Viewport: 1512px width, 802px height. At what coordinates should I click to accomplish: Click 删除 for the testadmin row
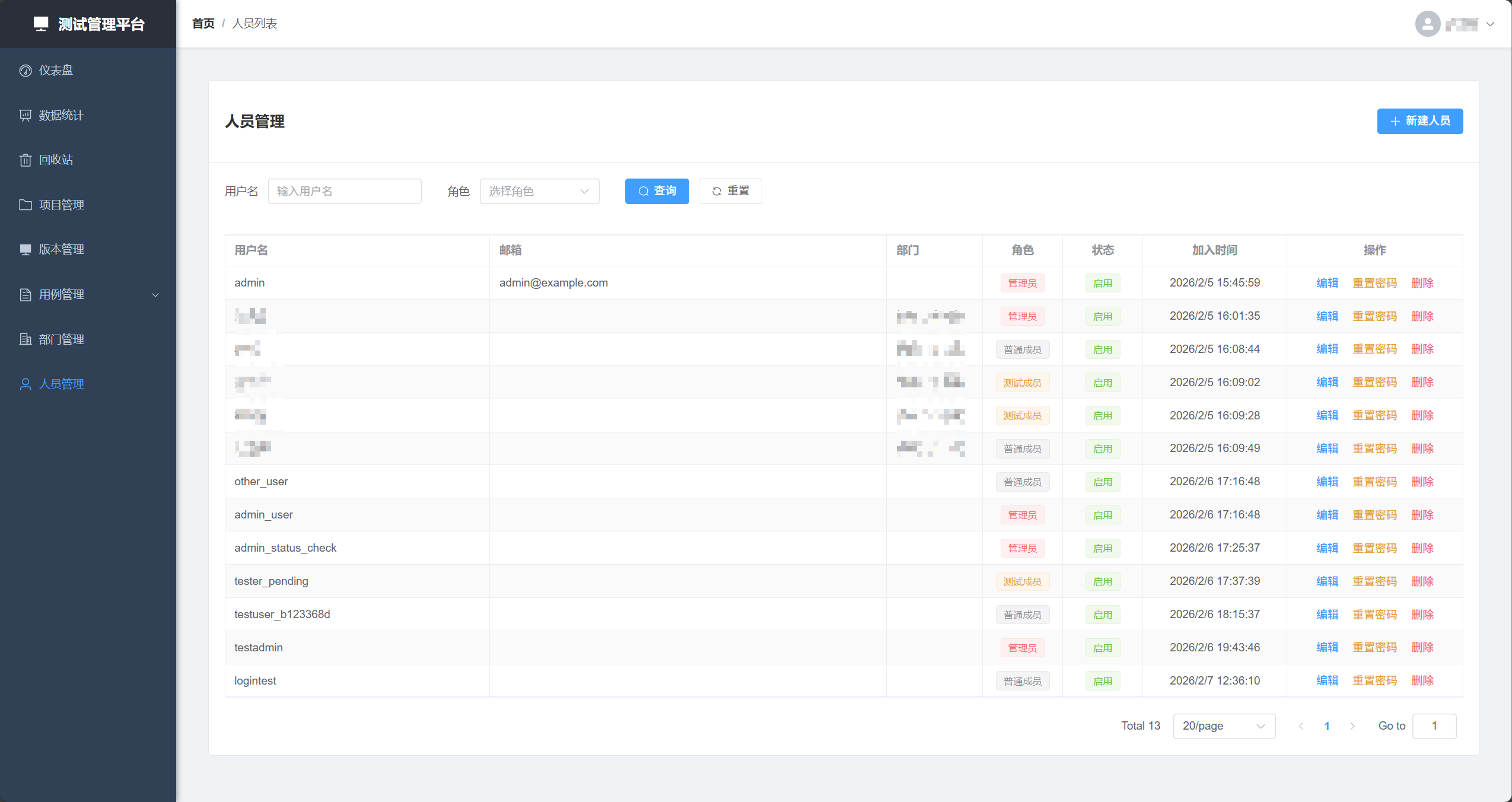(x=1422, y=648)
